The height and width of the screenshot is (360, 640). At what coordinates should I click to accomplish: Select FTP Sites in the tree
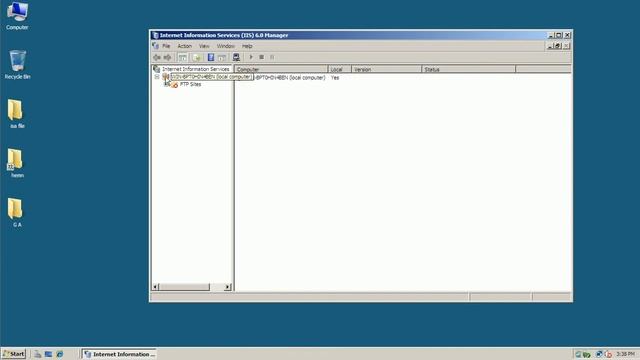[x=191, y=84]
